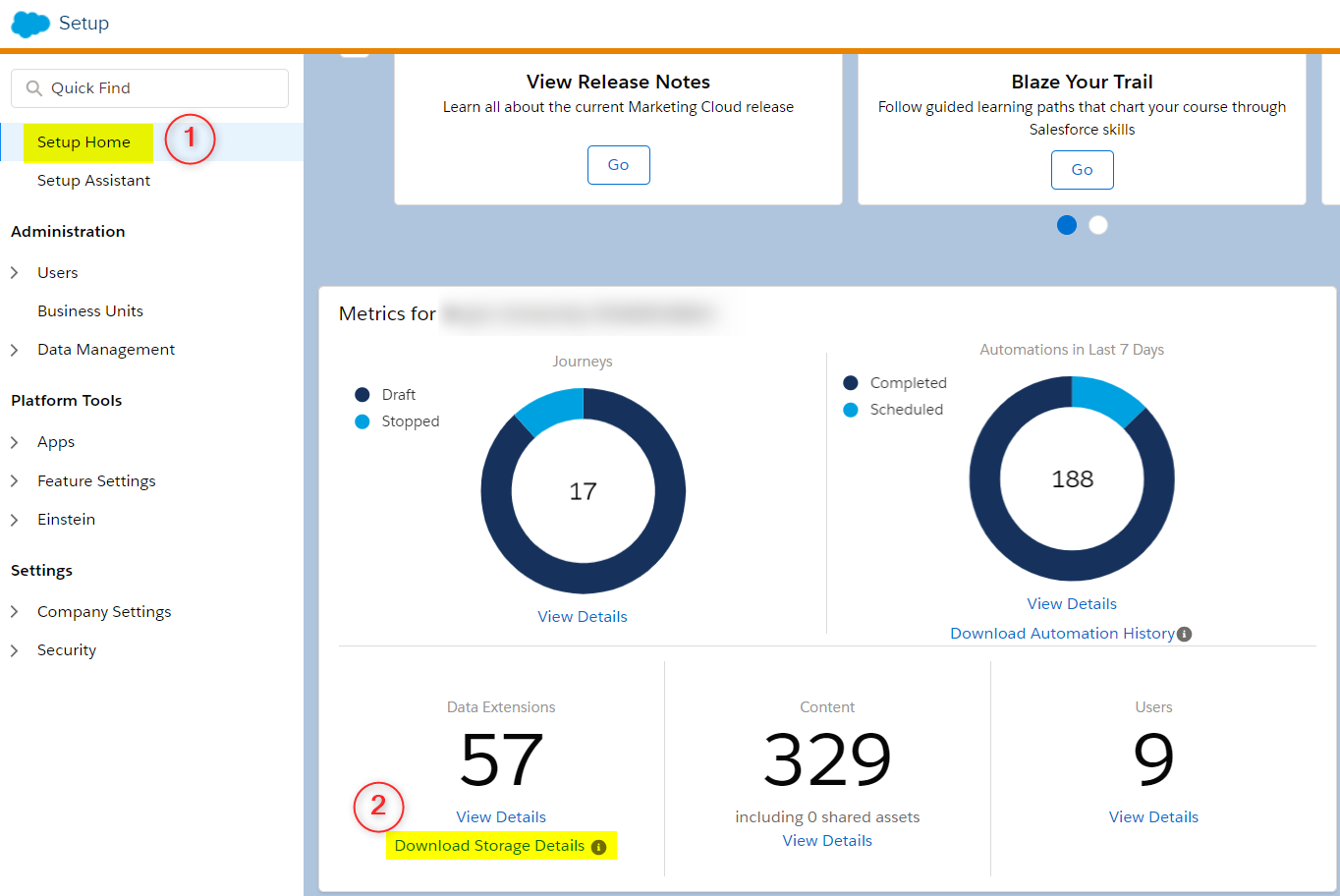Screen dimensions: 1340x896
Task: Click the Data Extensions count 57
Action: coord(501,759)
